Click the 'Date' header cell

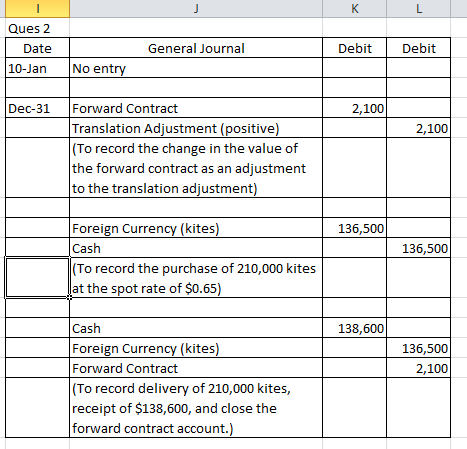click(37, 48)
